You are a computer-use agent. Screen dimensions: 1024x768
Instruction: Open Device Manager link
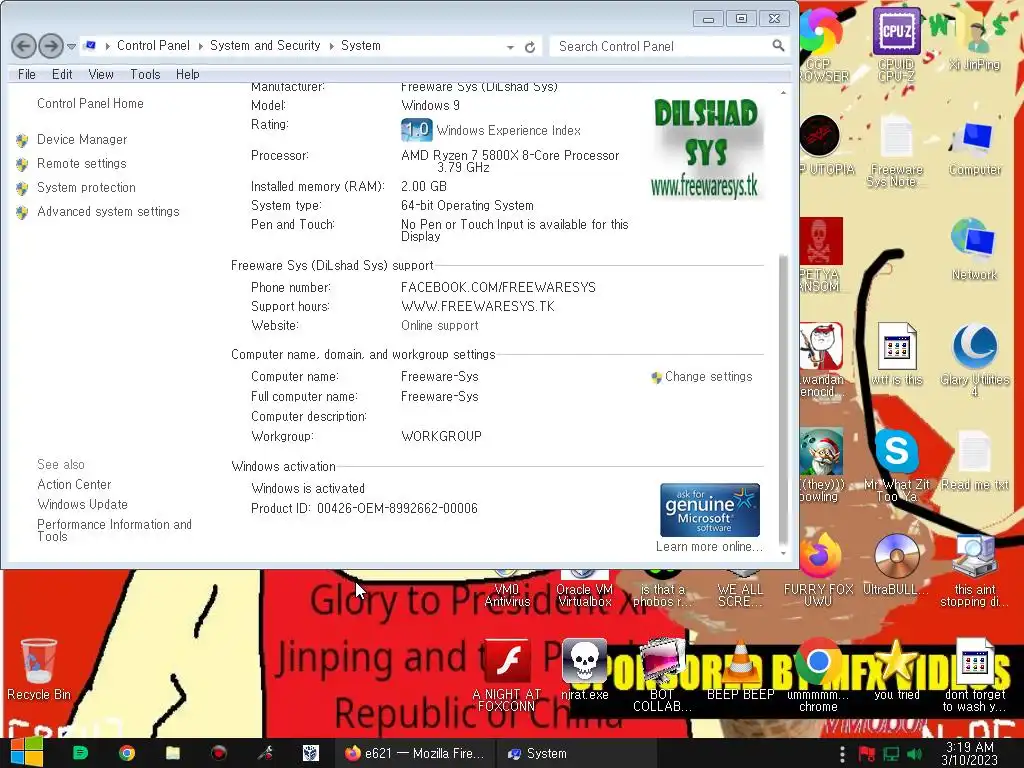click(x=82, y=140)
